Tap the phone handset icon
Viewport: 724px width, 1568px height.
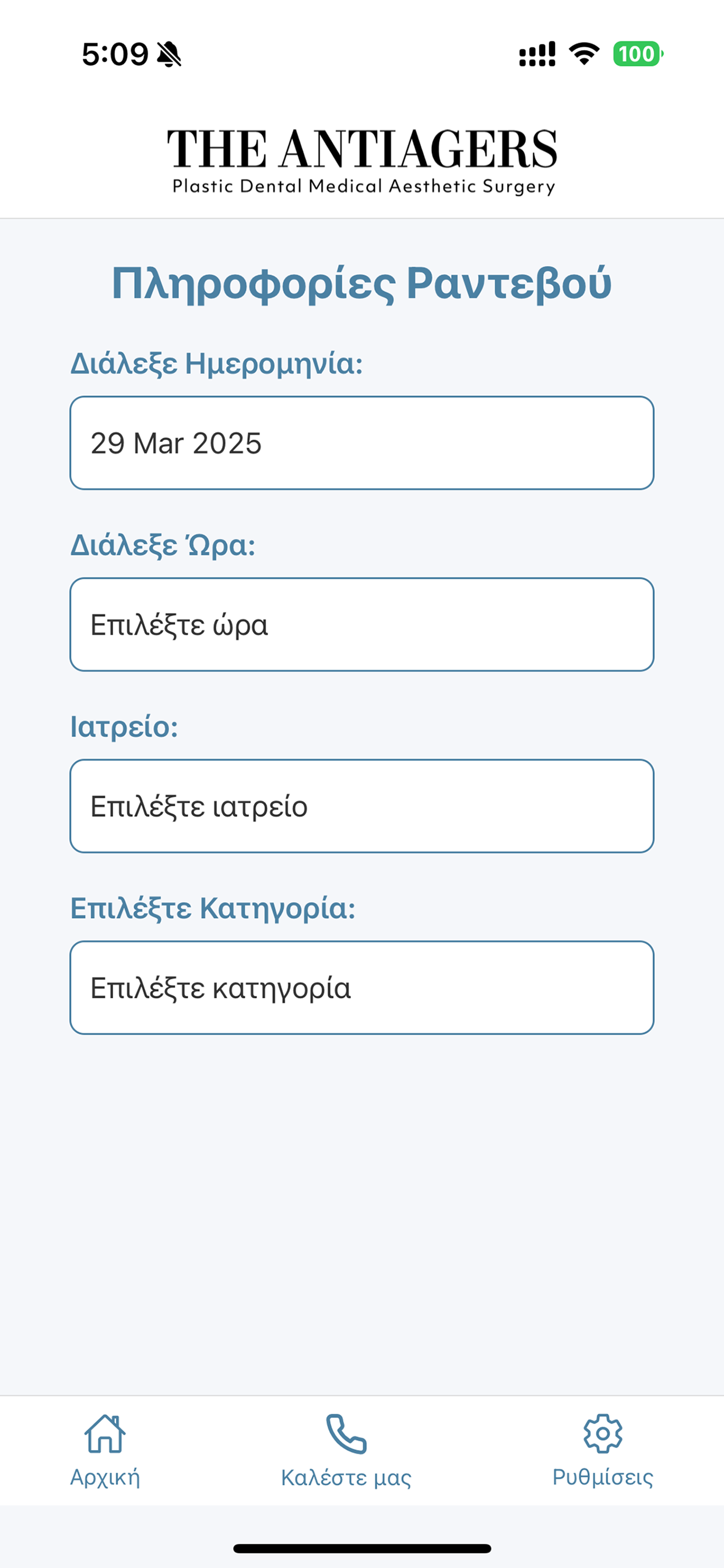(346, 1433)
